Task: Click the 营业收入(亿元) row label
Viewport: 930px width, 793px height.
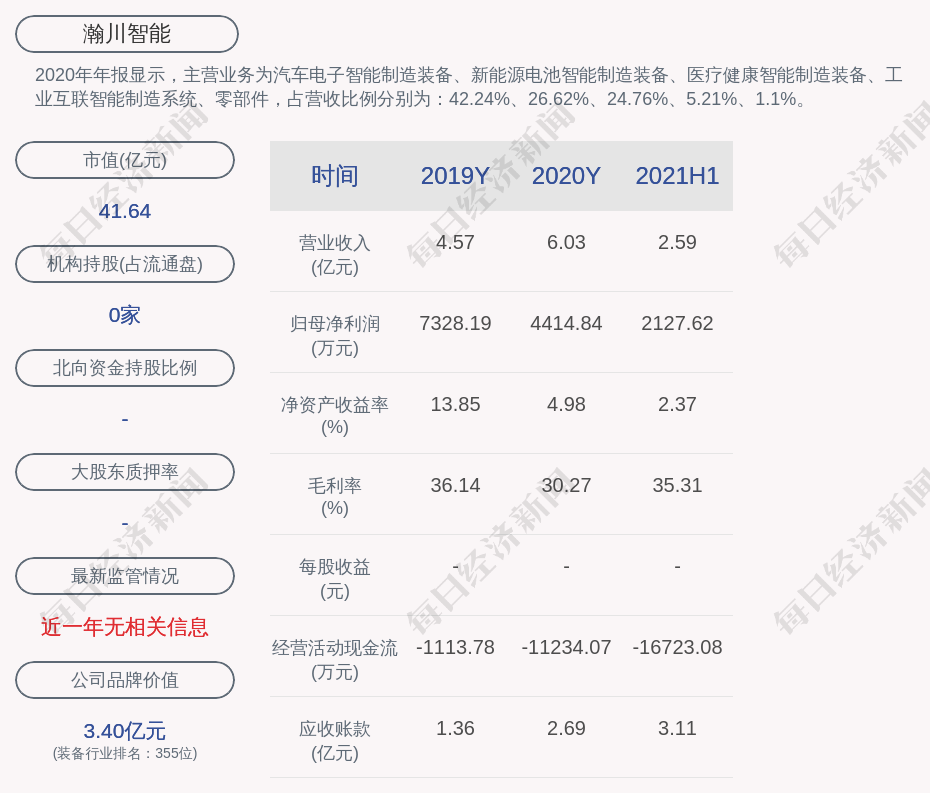Action: point(334,254)
